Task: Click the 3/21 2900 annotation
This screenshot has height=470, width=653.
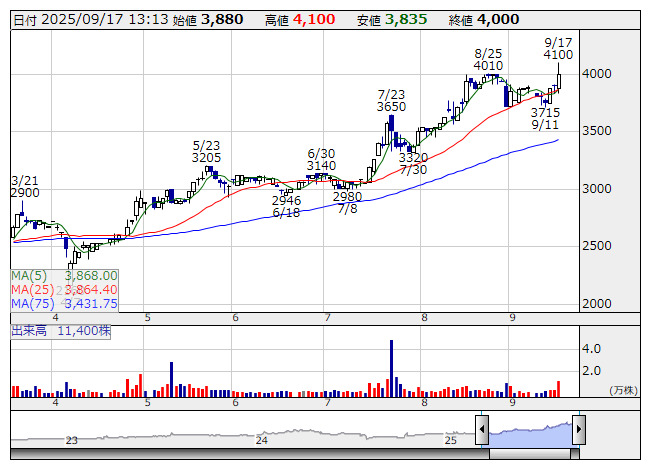Action: pos(25,187)
